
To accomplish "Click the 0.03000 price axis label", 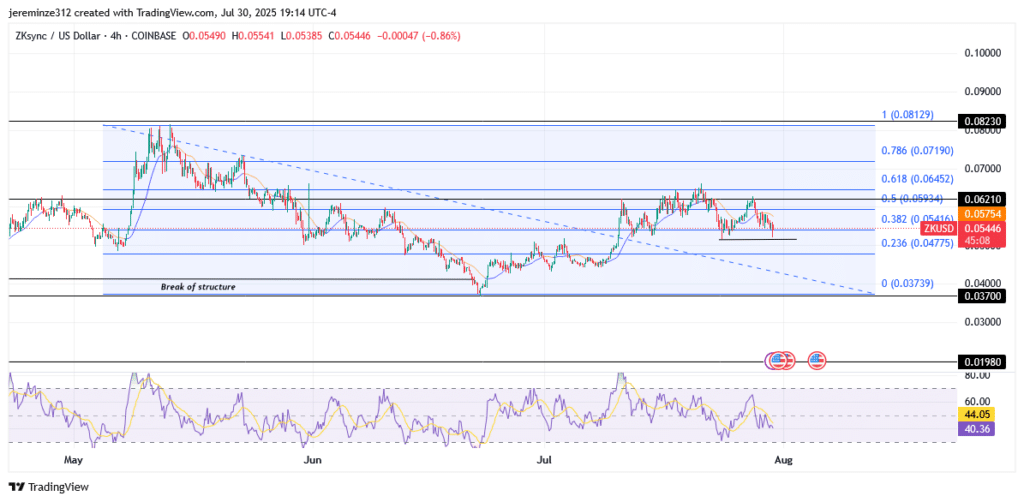I will 982,322.
